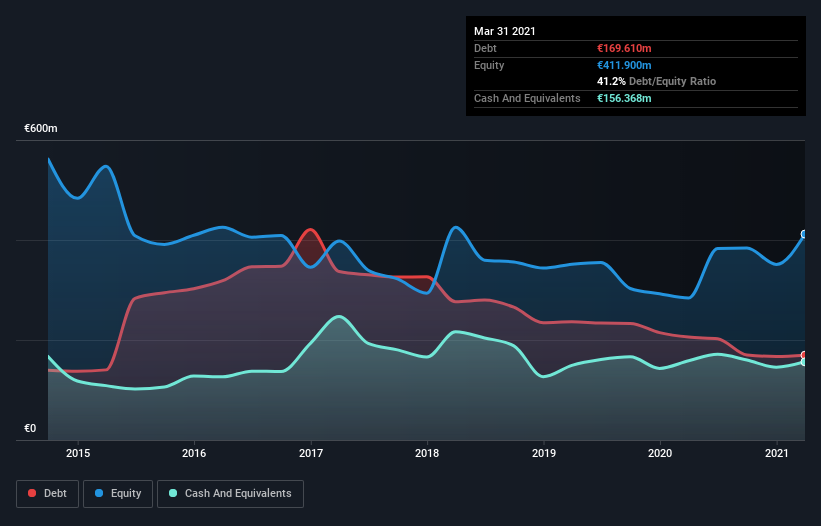Screen dimensions: 821x526
Task: Click Cash And Equivalents label in tooltip
Action: click(x=527, y=98)
